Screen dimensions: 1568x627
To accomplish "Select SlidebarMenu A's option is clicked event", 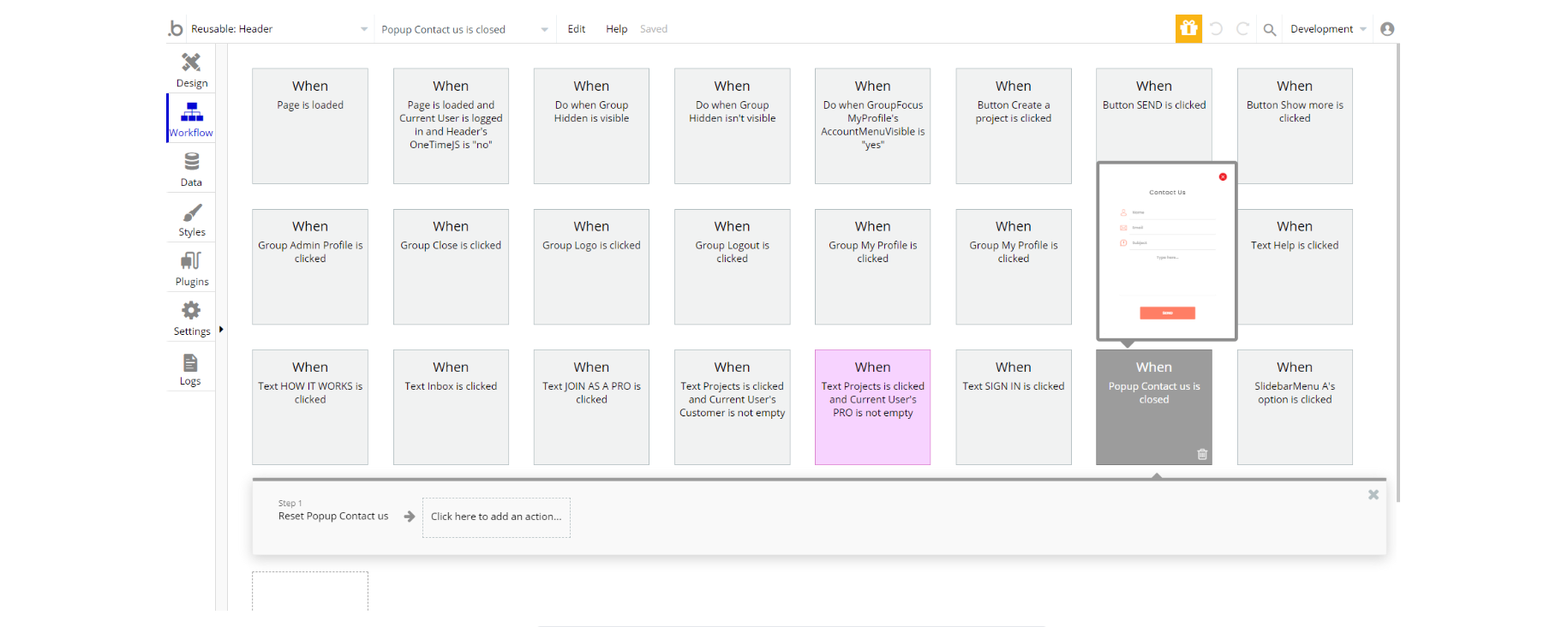I will (x=1295, y=407).
